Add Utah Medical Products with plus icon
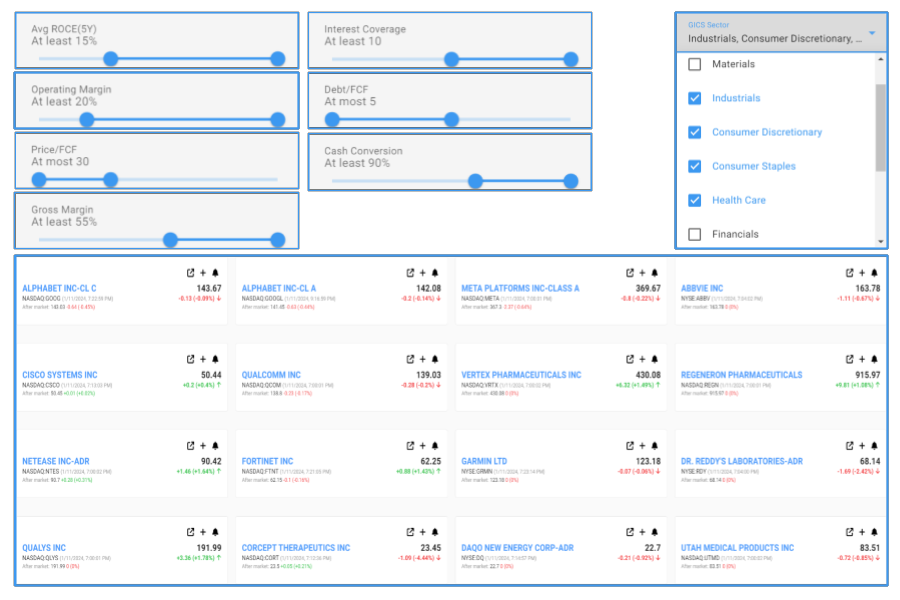 (x=862, y=532)
